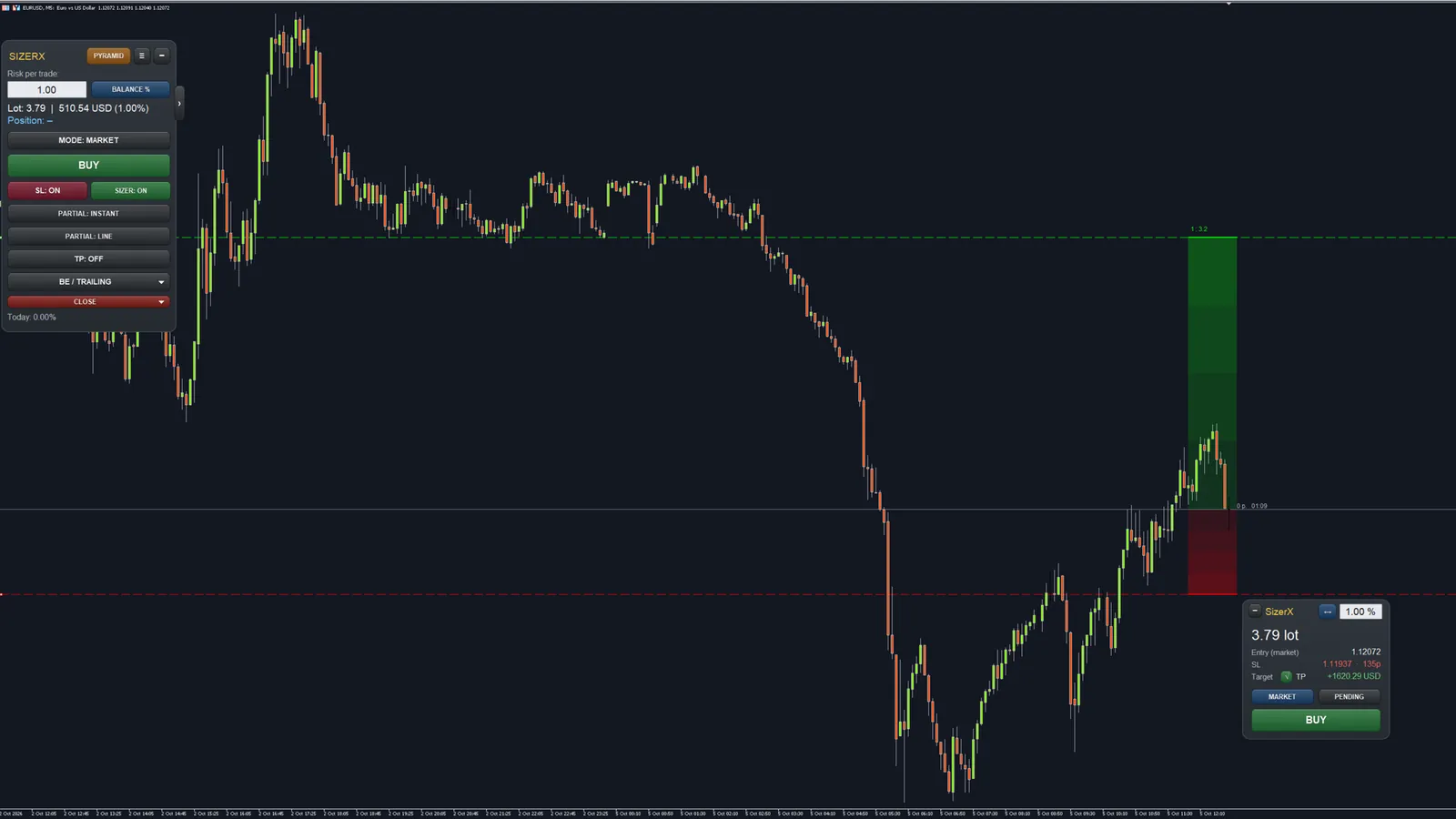Viewport: 1456px width, 819px height.
Task: Select PENDING in the small SizerX widget
Action: [1349, 696]
